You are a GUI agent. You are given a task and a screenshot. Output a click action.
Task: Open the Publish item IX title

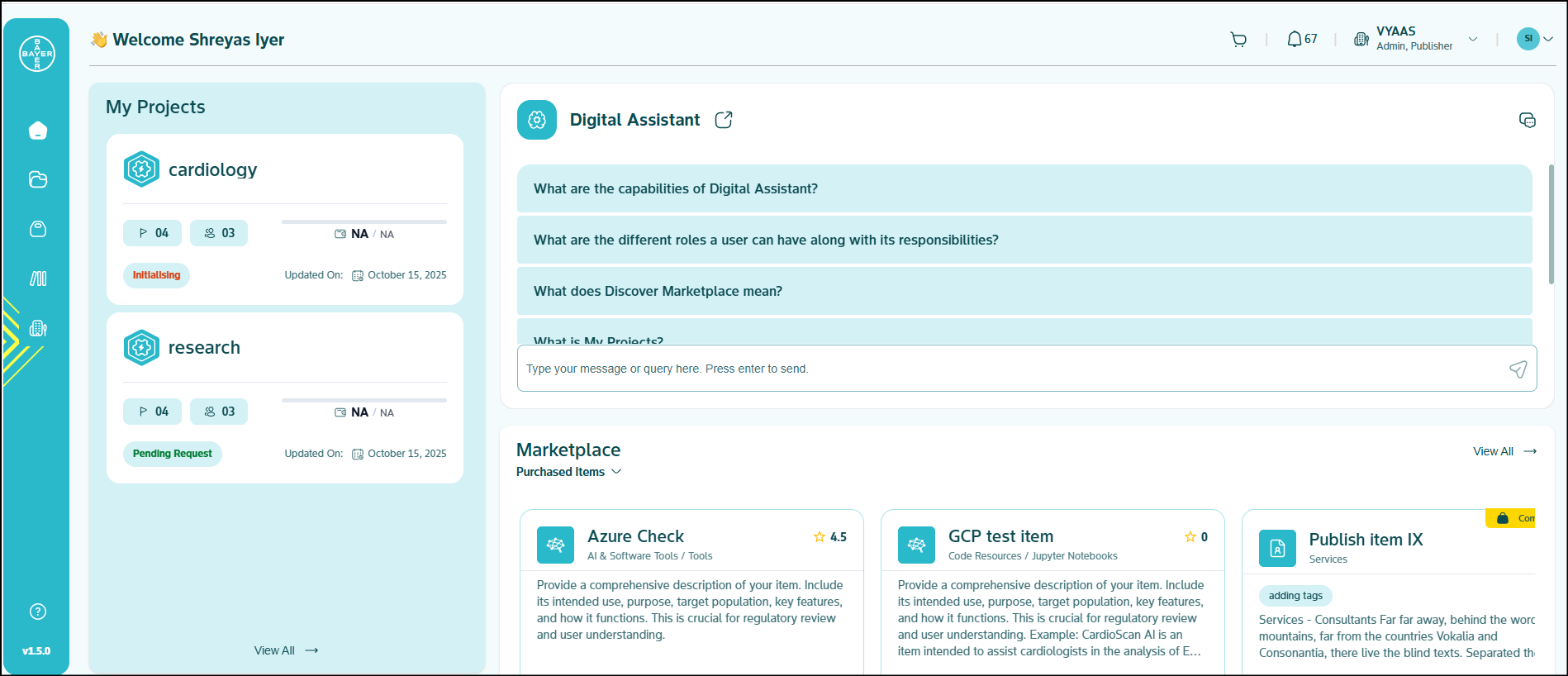[1366, 540]
